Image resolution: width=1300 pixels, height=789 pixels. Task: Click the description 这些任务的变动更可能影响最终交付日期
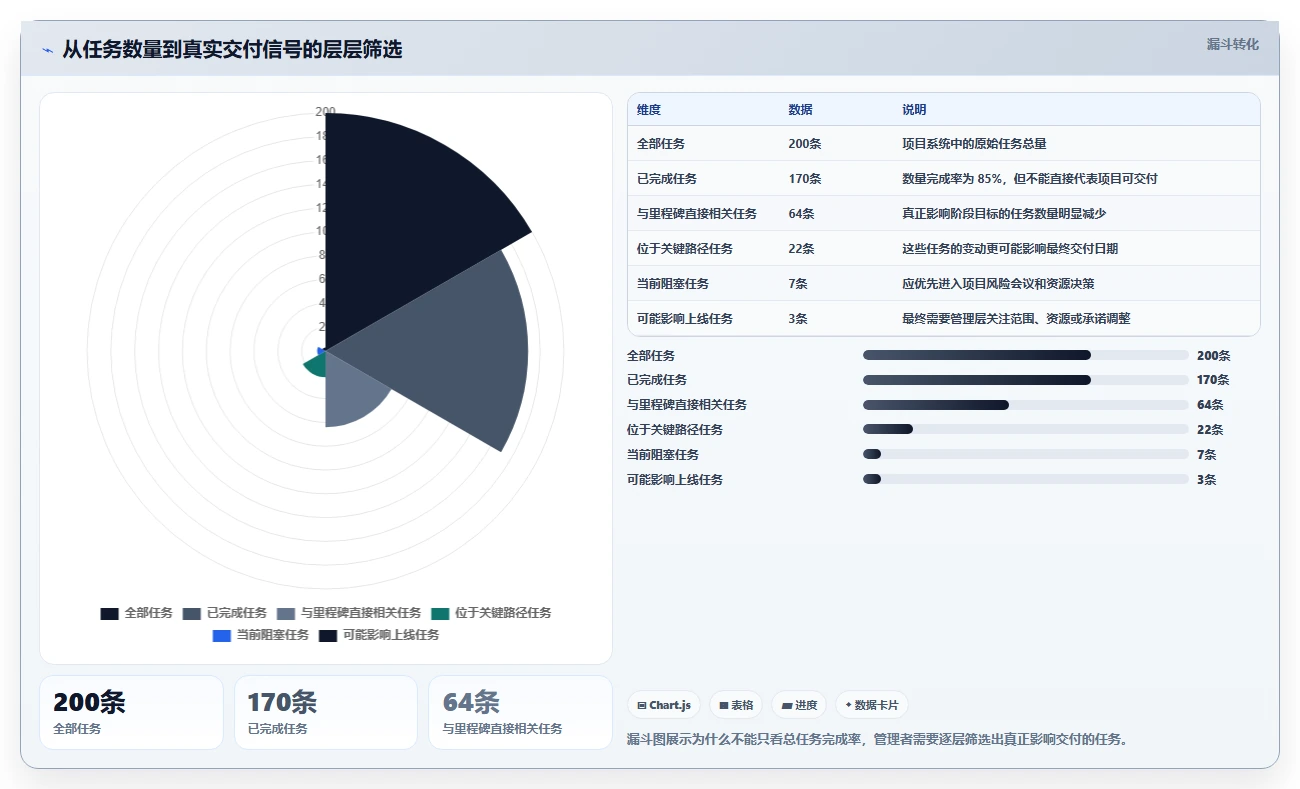[x=1010, y=249]
